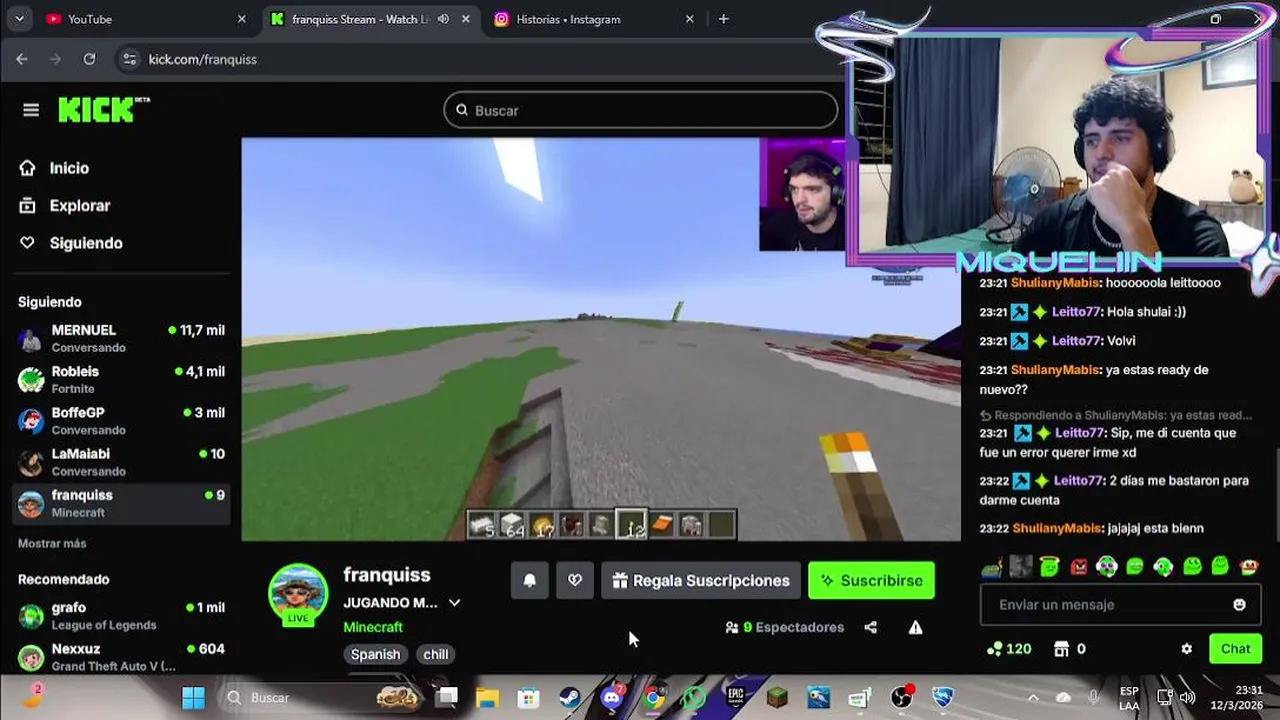1280x720 pixels.
Task: Click Regala Suscripciones button
Action: coord(701,580)
